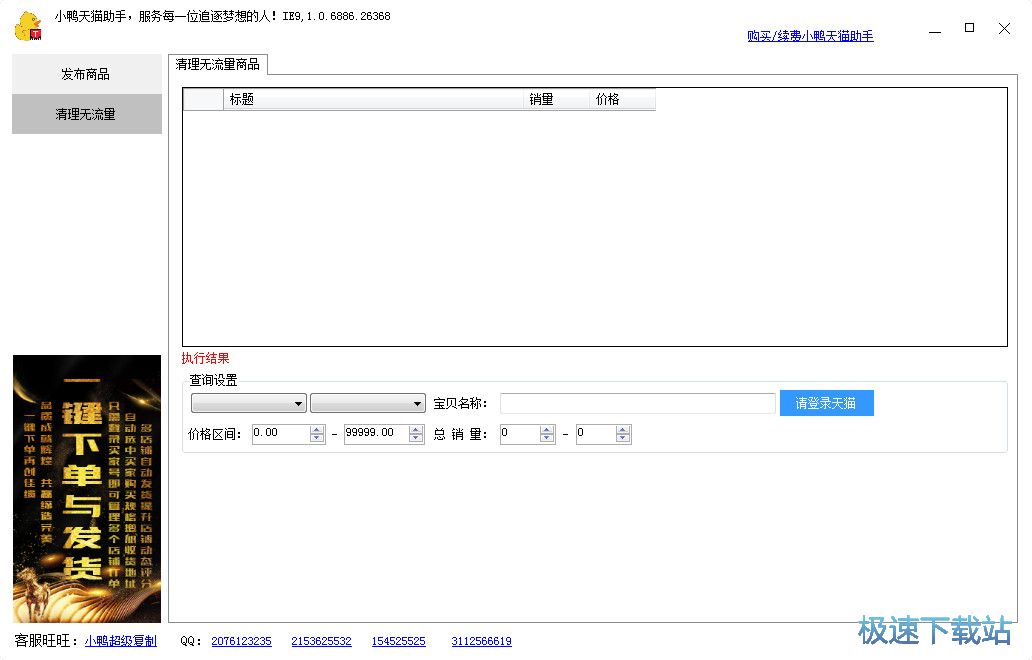The image size is (1032, 660).
Task: Expand the first query settings dropdown
Action: pyautogui.click(x=249, y=403)
